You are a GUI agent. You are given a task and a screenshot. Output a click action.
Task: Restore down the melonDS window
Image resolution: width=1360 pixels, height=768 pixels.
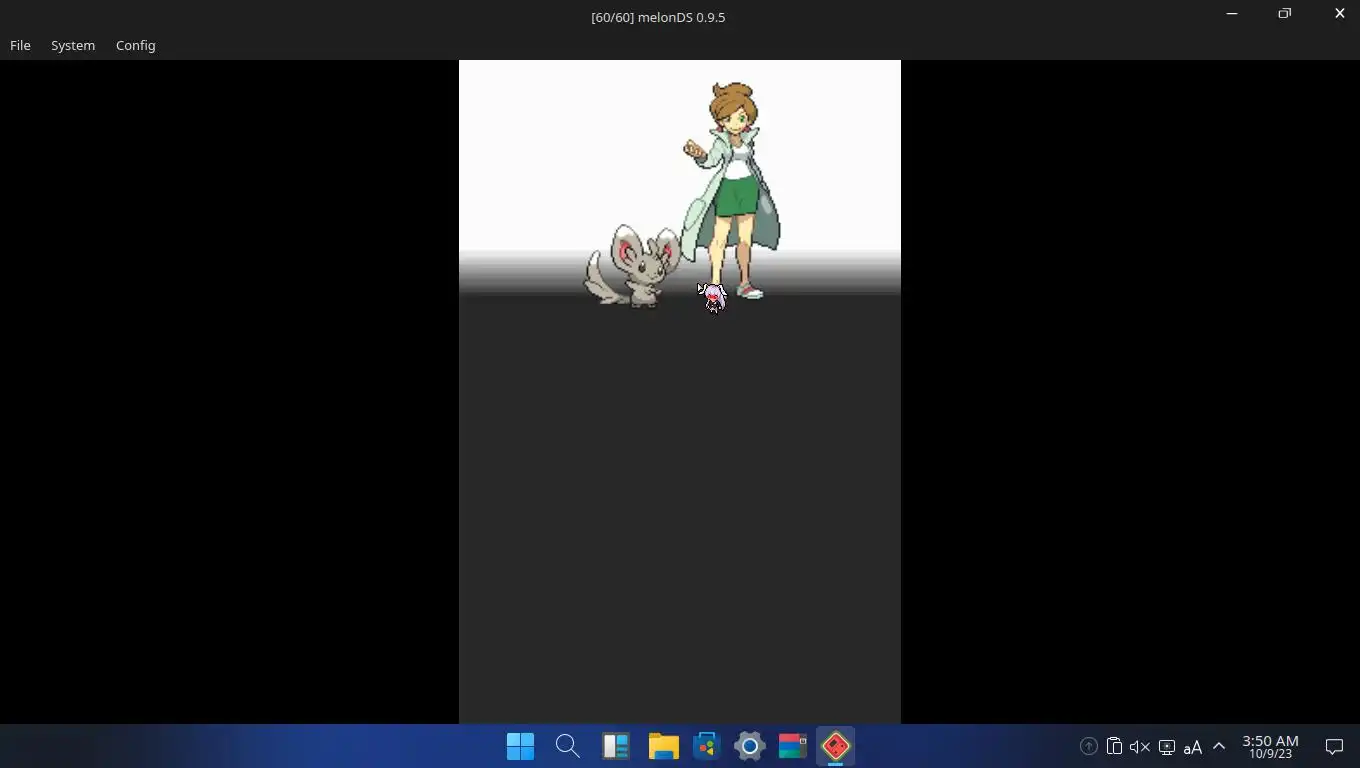point(1285,13)
